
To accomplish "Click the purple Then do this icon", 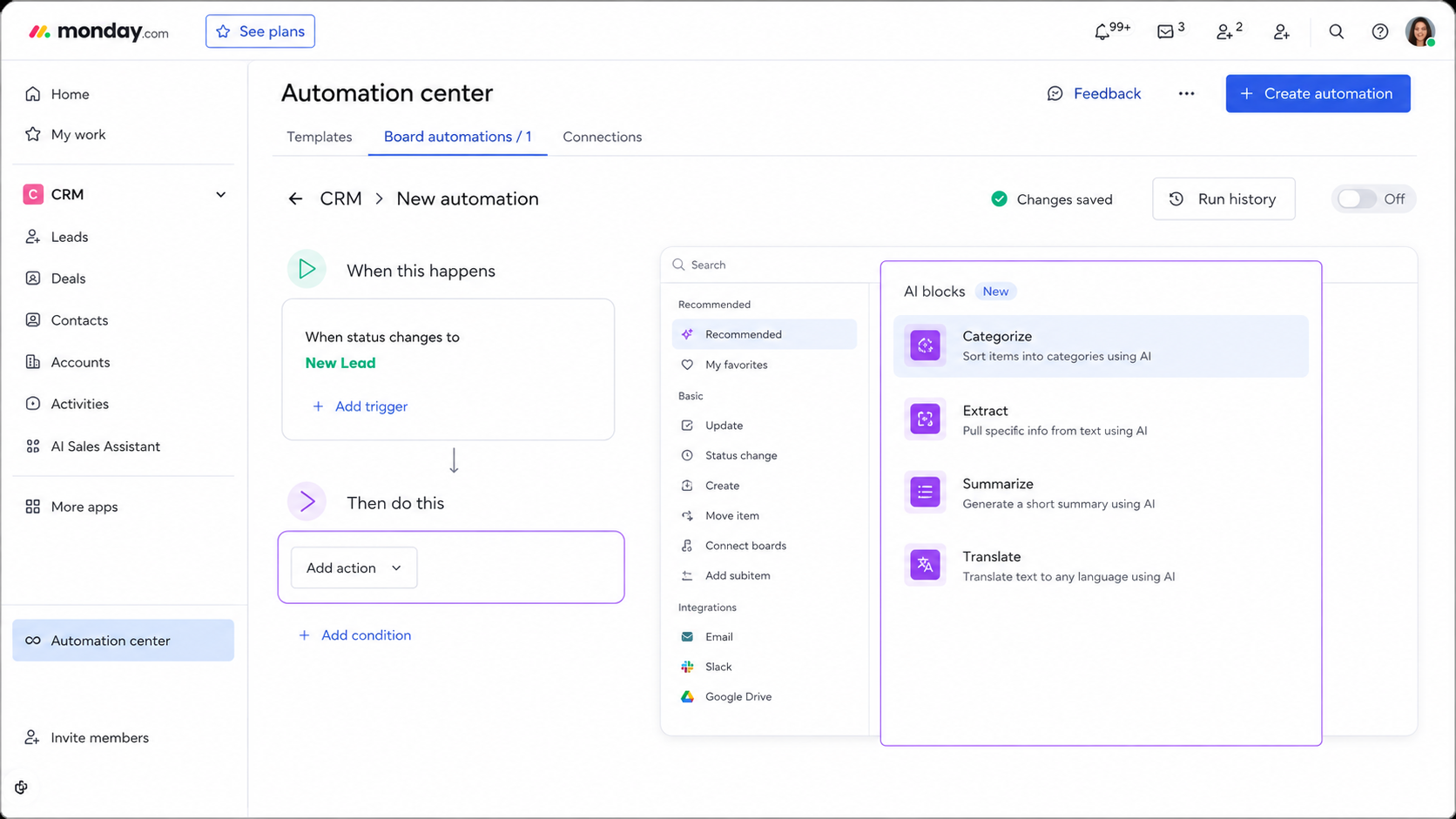I will pyautogui.click(x=307, y=501).
